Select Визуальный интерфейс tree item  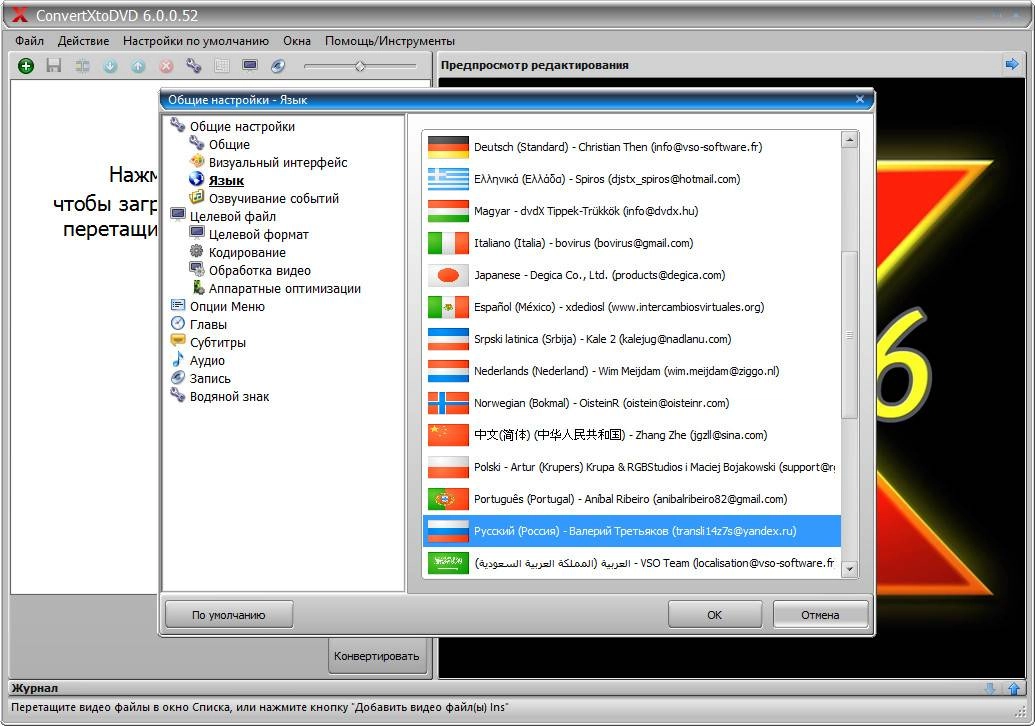[x=278, y=162]
